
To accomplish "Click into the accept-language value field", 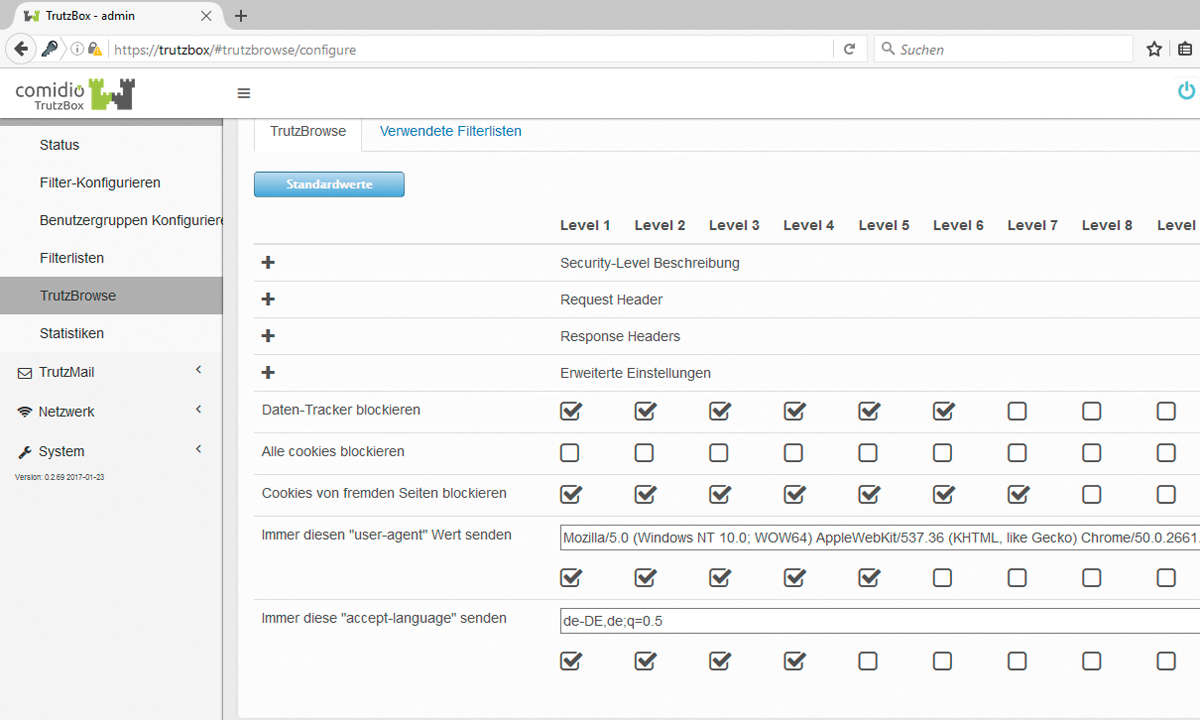I will (x=880, y=621).
